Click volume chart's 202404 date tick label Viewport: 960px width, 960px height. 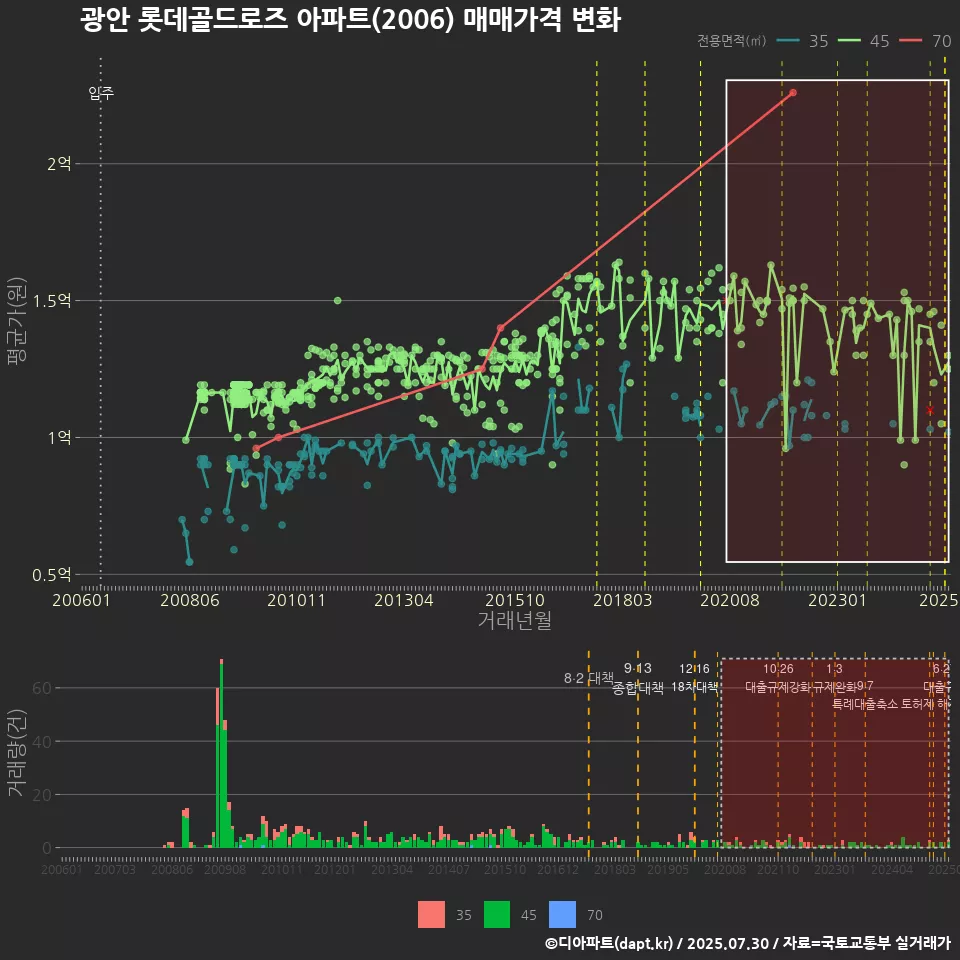pos(892,869)
